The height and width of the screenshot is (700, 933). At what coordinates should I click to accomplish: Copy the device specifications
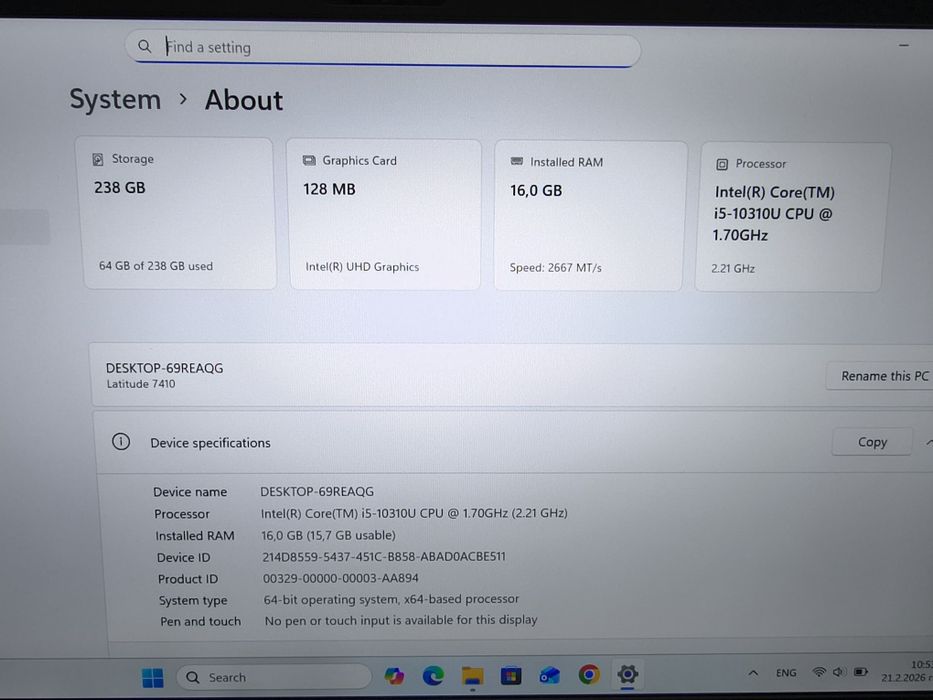[x=872, y=442]
